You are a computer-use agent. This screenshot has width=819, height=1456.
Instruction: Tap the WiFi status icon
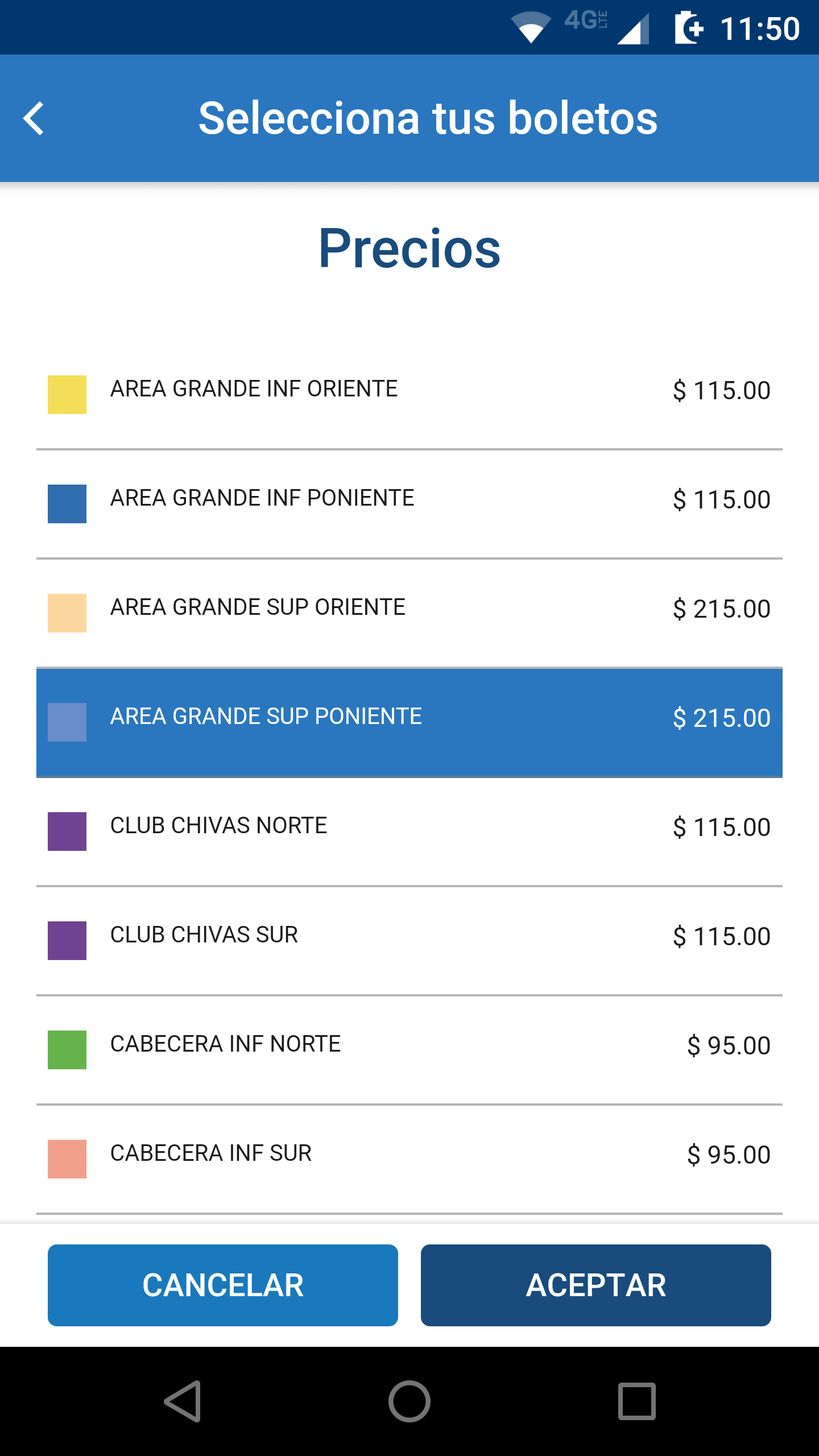pos(531,27)
